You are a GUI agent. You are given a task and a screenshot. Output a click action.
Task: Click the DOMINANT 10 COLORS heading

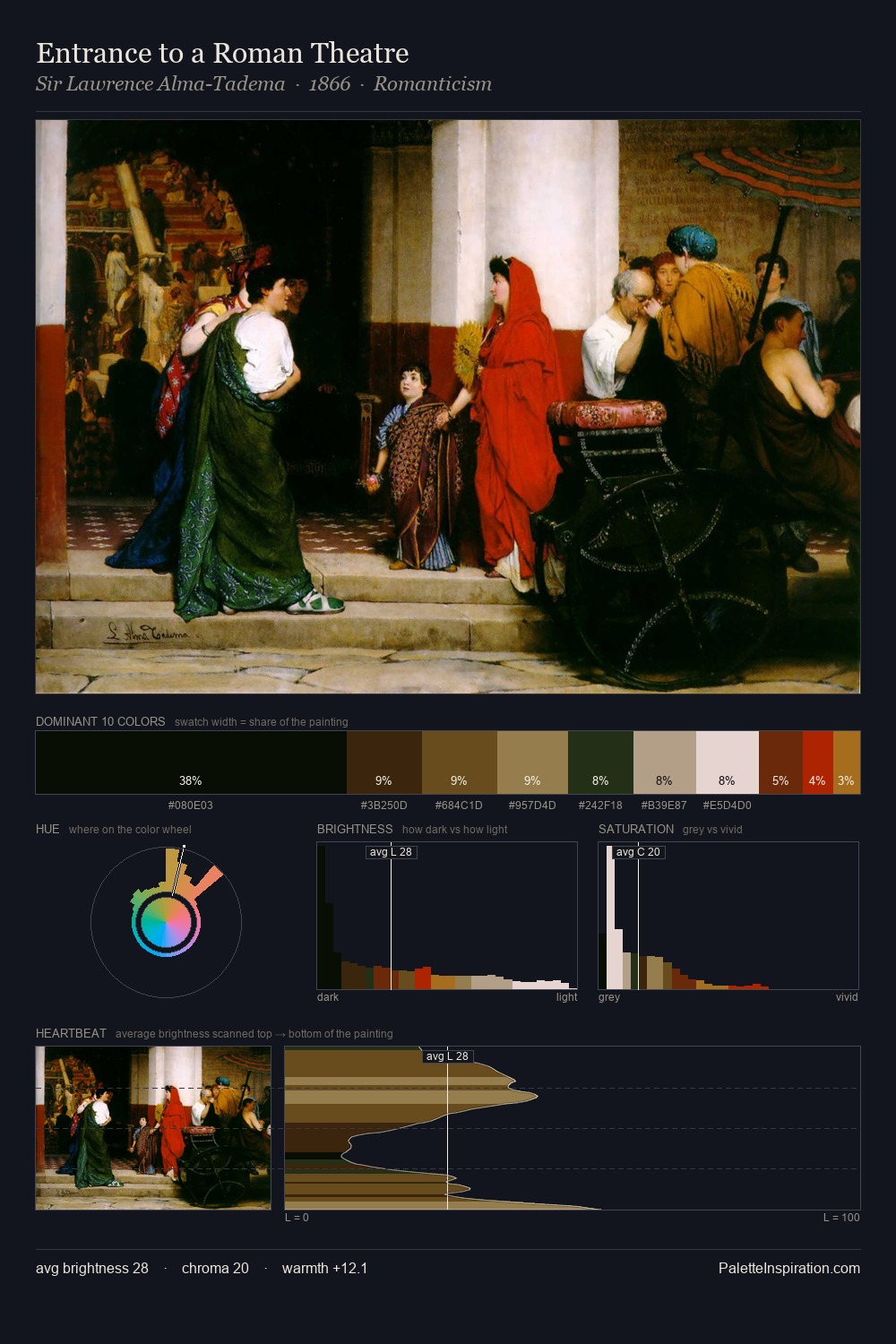[x=100, y=721]
